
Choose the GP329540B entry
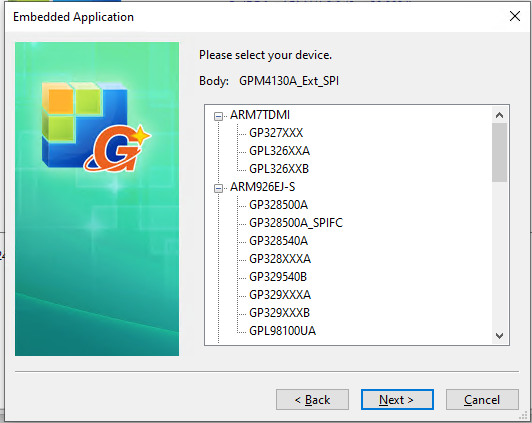click(278, 276)
